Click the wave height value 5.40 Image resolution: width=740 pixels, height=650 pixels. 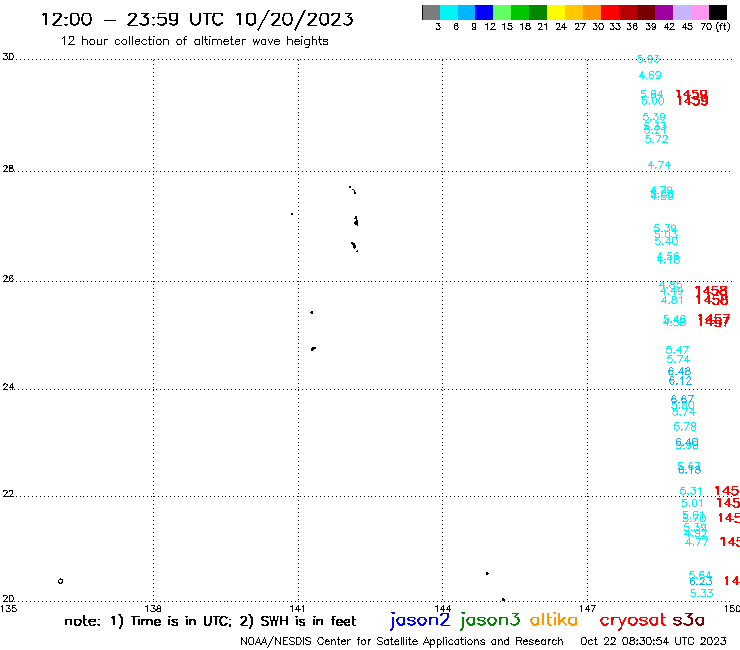666,241
